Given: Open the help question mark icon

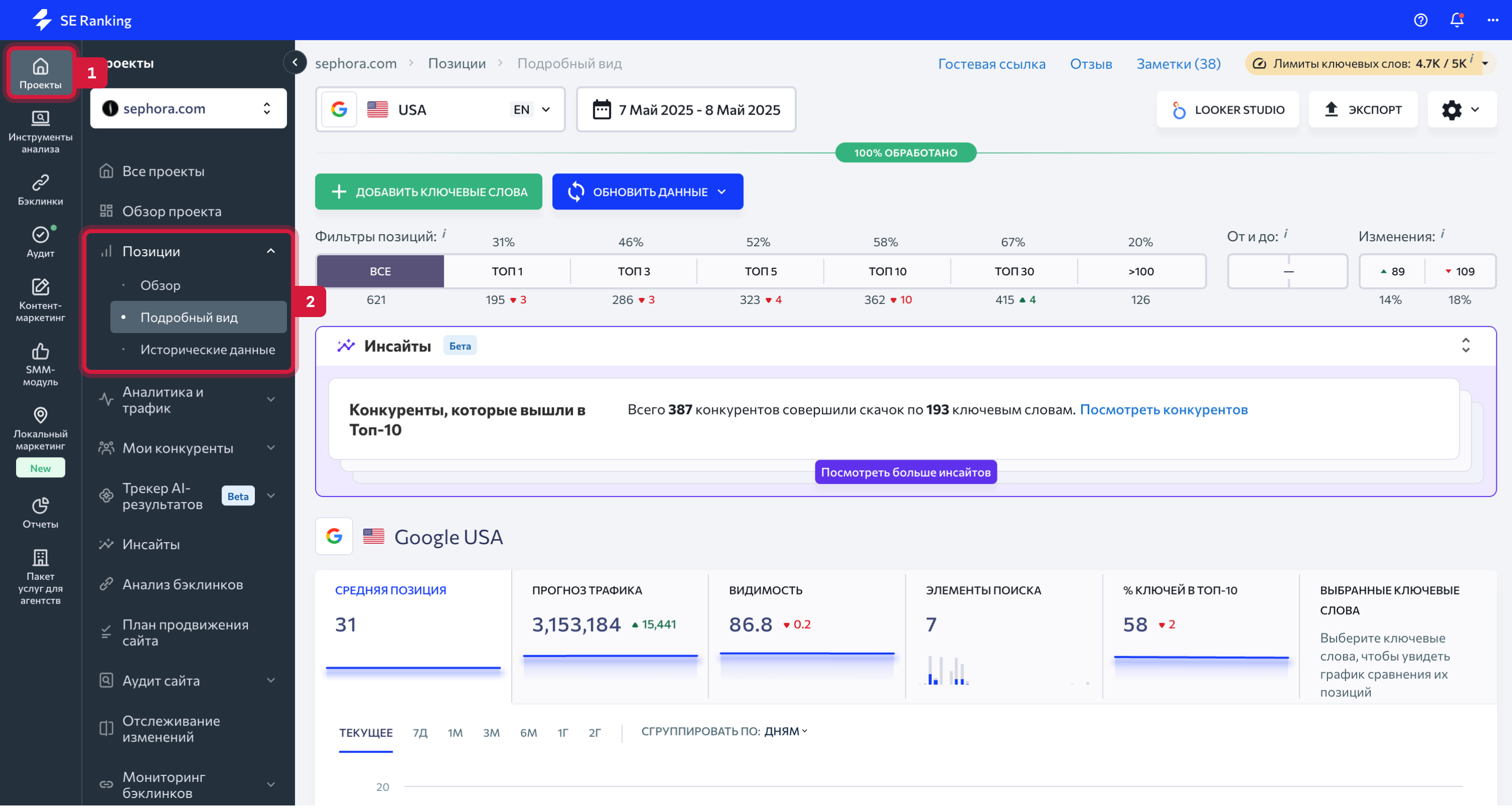Looking at the screenshot, I should 1421,20.
